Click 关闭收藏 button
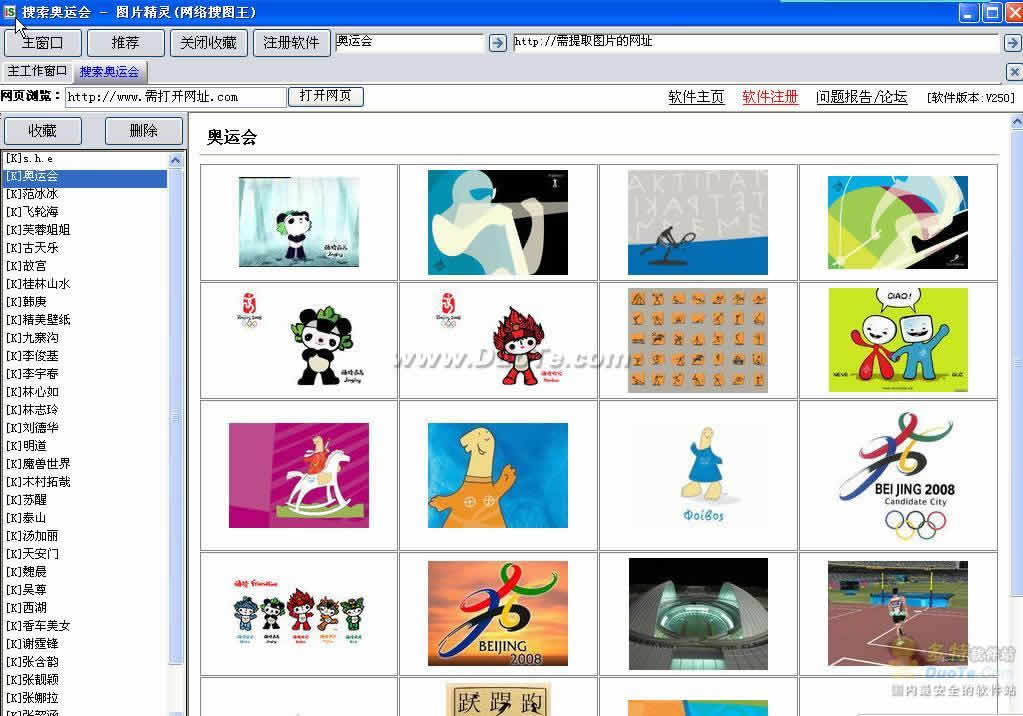Screen dimensions: 1023x716 tap(209, 43)
